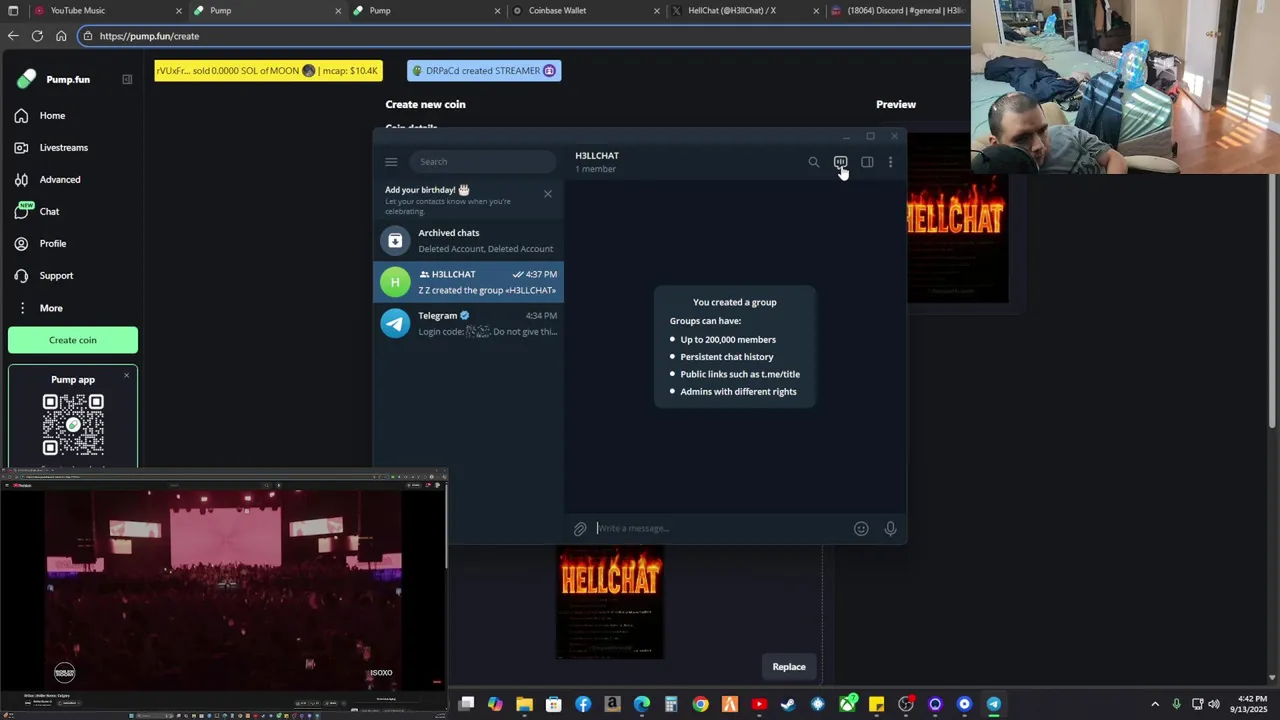Show hidden system tray icons
1280x720 pixels.
[x=1155, y=704]
